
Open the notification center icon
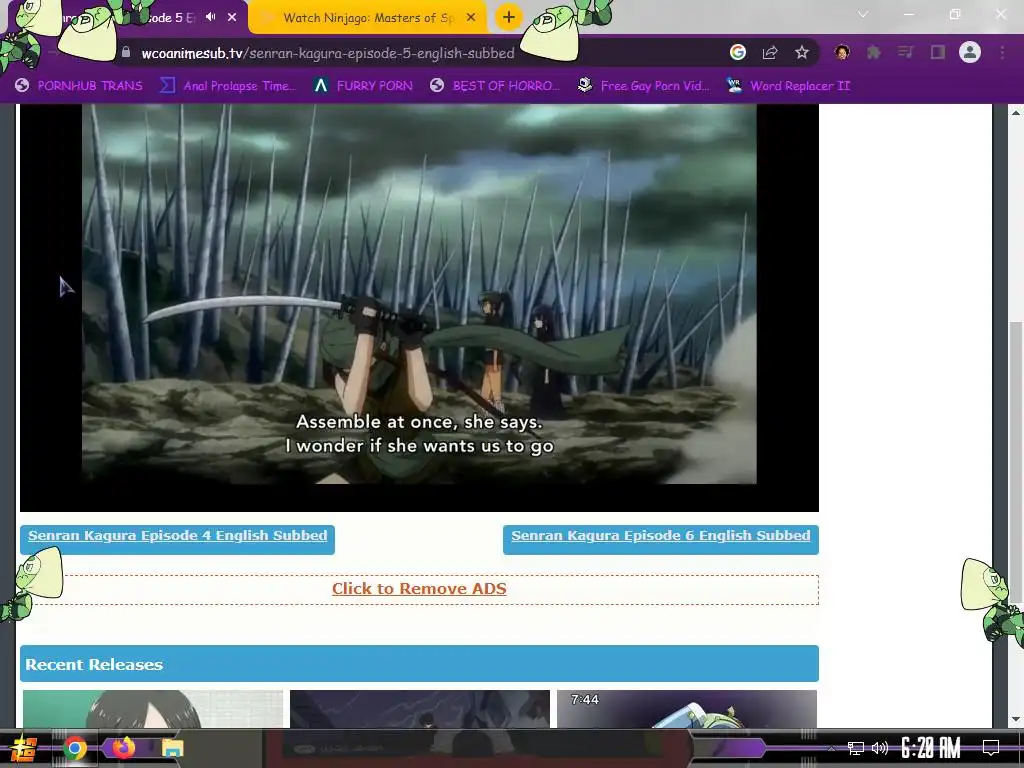991,748
